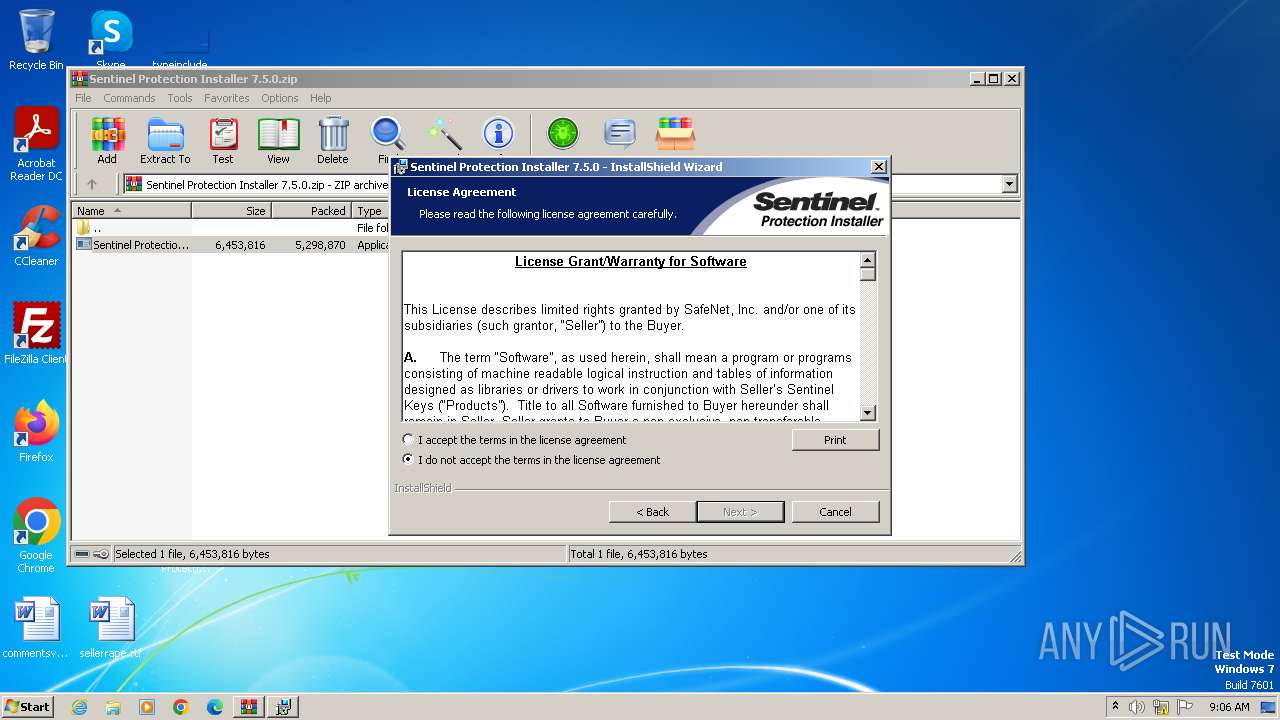Open Internet Explorer in the taskbar
This screenshot has height=720, width=1280.
80,707
